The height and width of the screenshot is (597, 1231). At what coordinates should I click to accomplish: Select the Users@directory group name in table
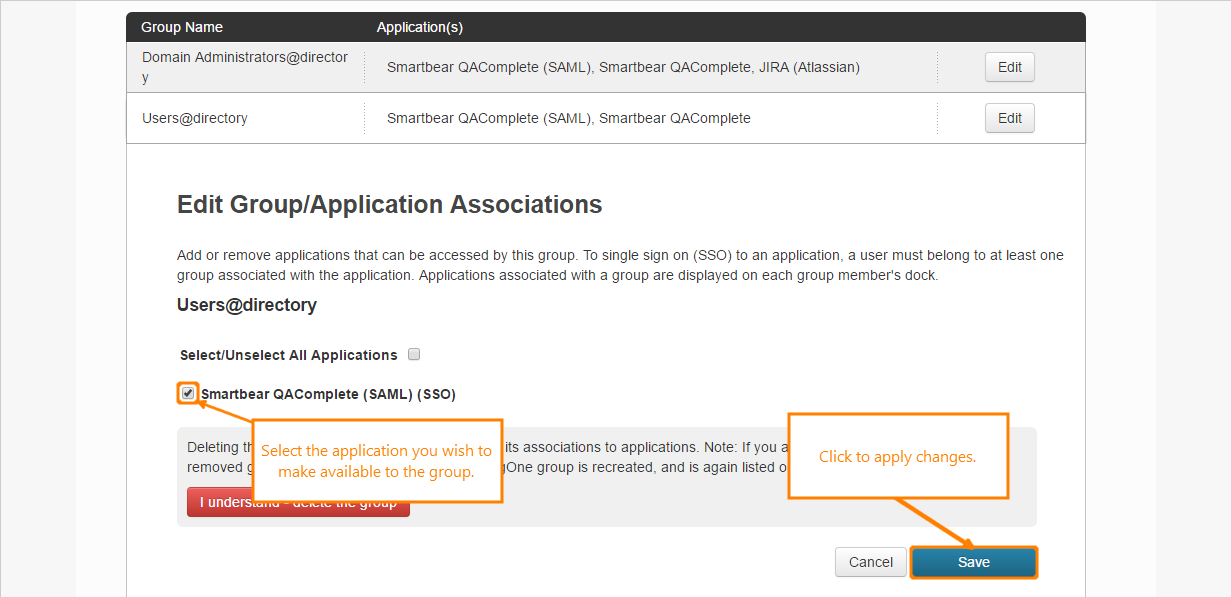point(195,118)
